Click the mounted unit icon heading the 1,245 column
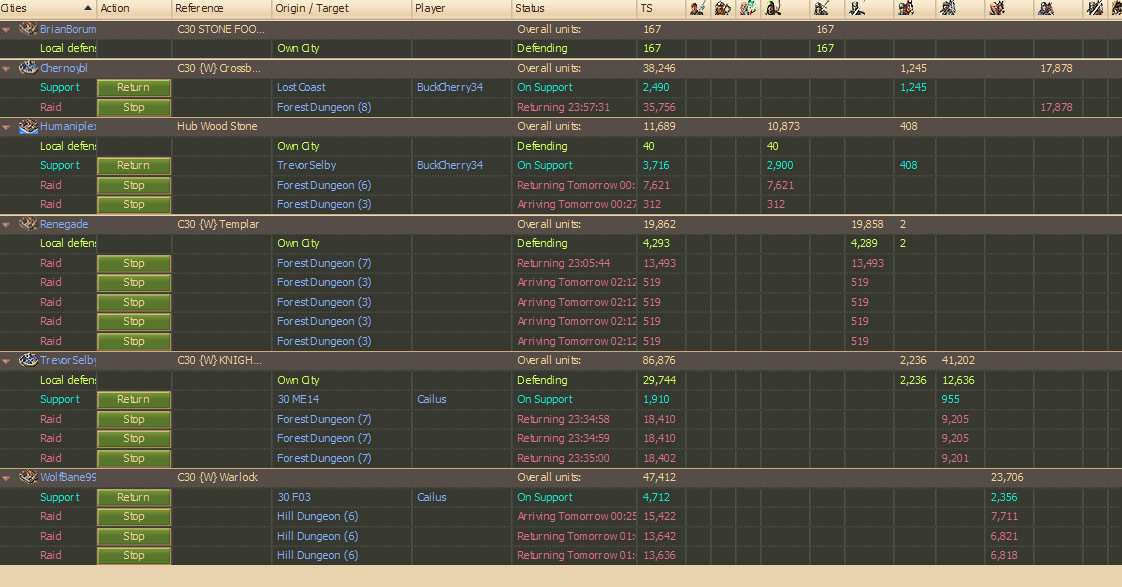1122x587 pixels. [x=906, y=9]
